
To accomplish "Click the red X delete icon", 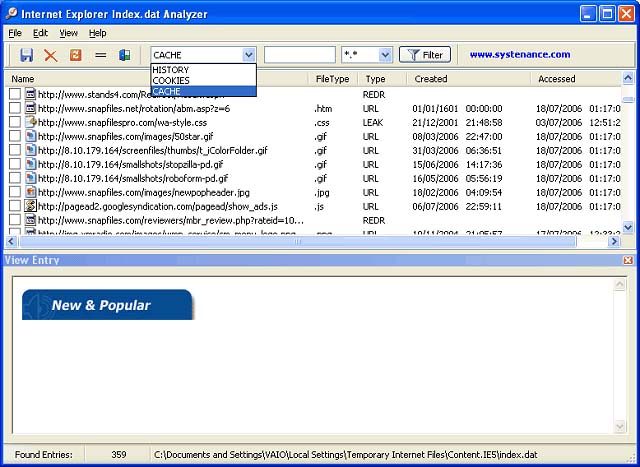I will coord(51,55).
